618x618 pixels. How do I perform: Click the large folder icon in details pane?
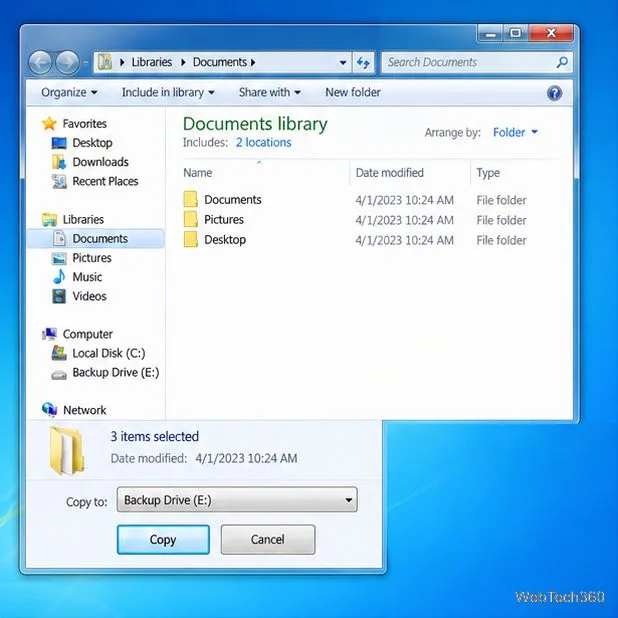(x=67, y=450)
